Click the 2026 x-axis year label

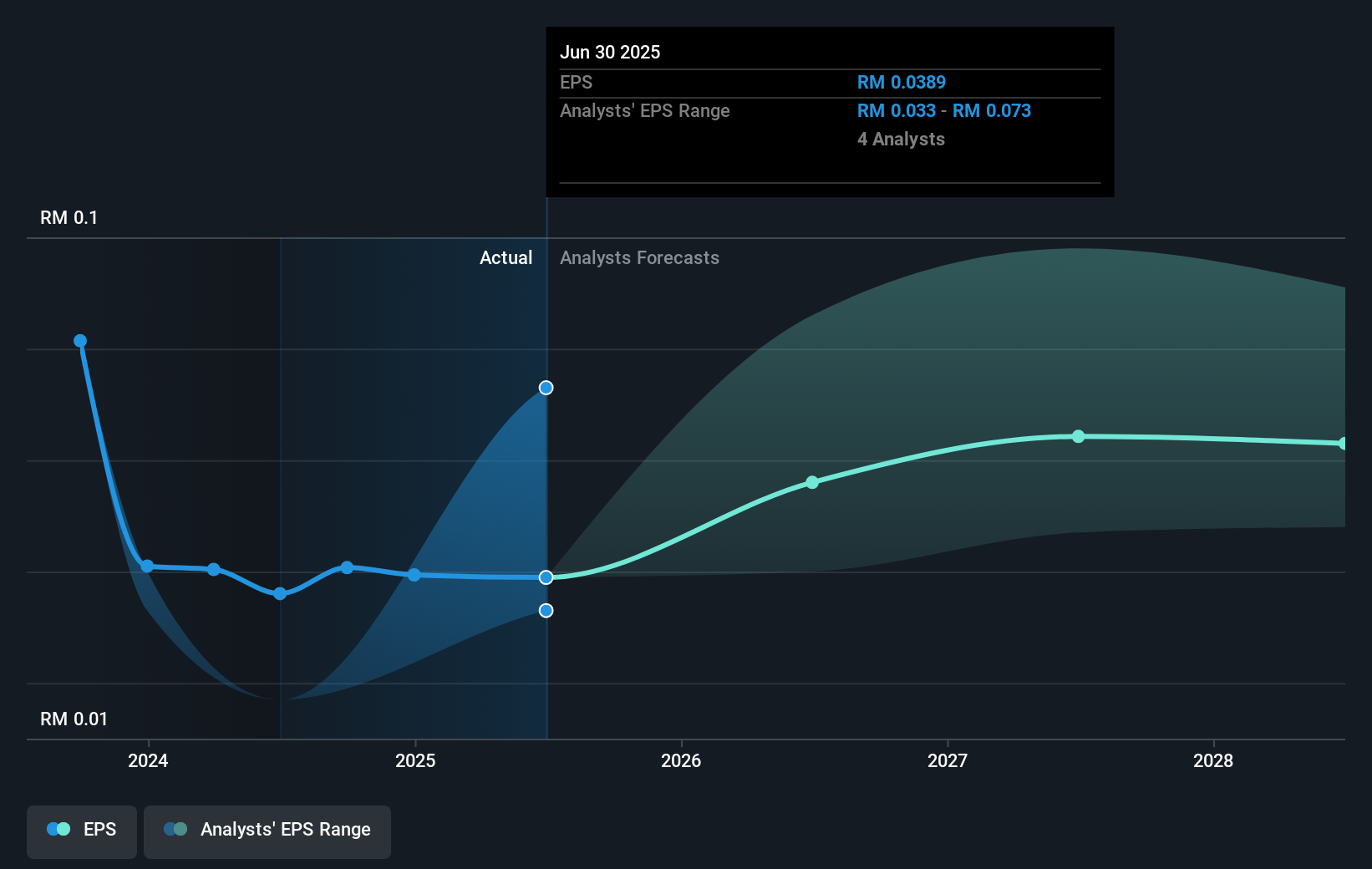pos(681,761)
